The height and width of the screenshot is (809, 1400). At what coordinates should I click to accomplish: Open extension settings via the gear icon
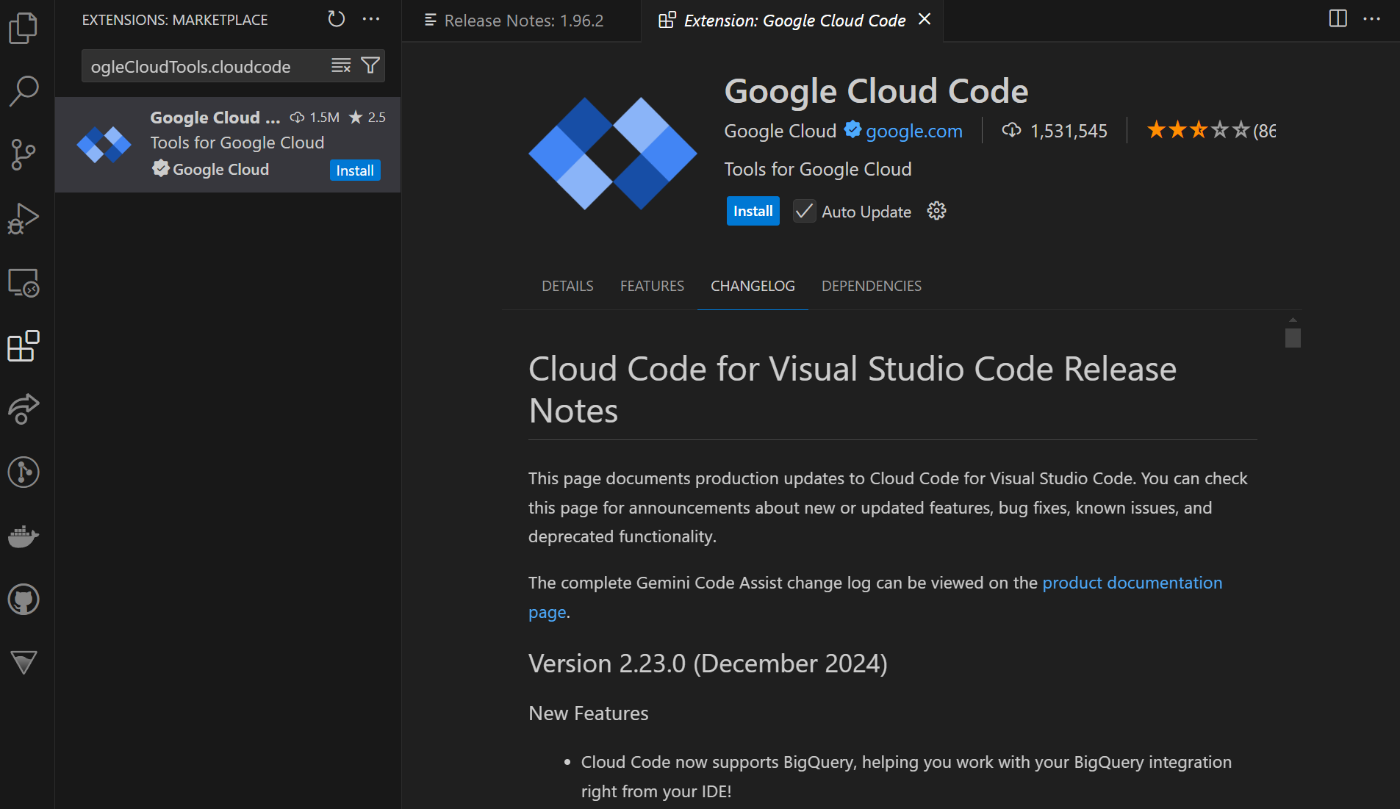pyautogui.click(x=936, y=210)
